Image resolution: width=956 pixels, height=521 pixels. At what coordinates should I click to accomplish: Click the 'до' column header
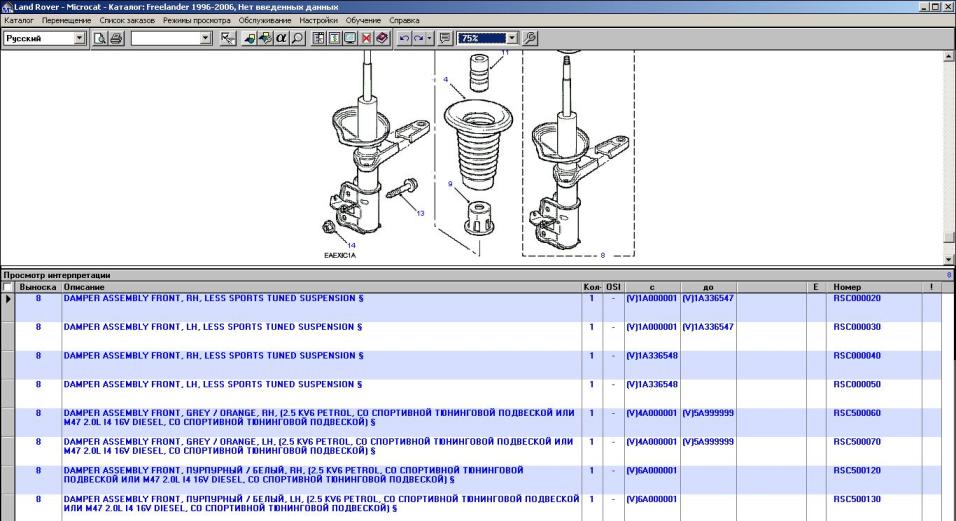click(x=708, y=287)
